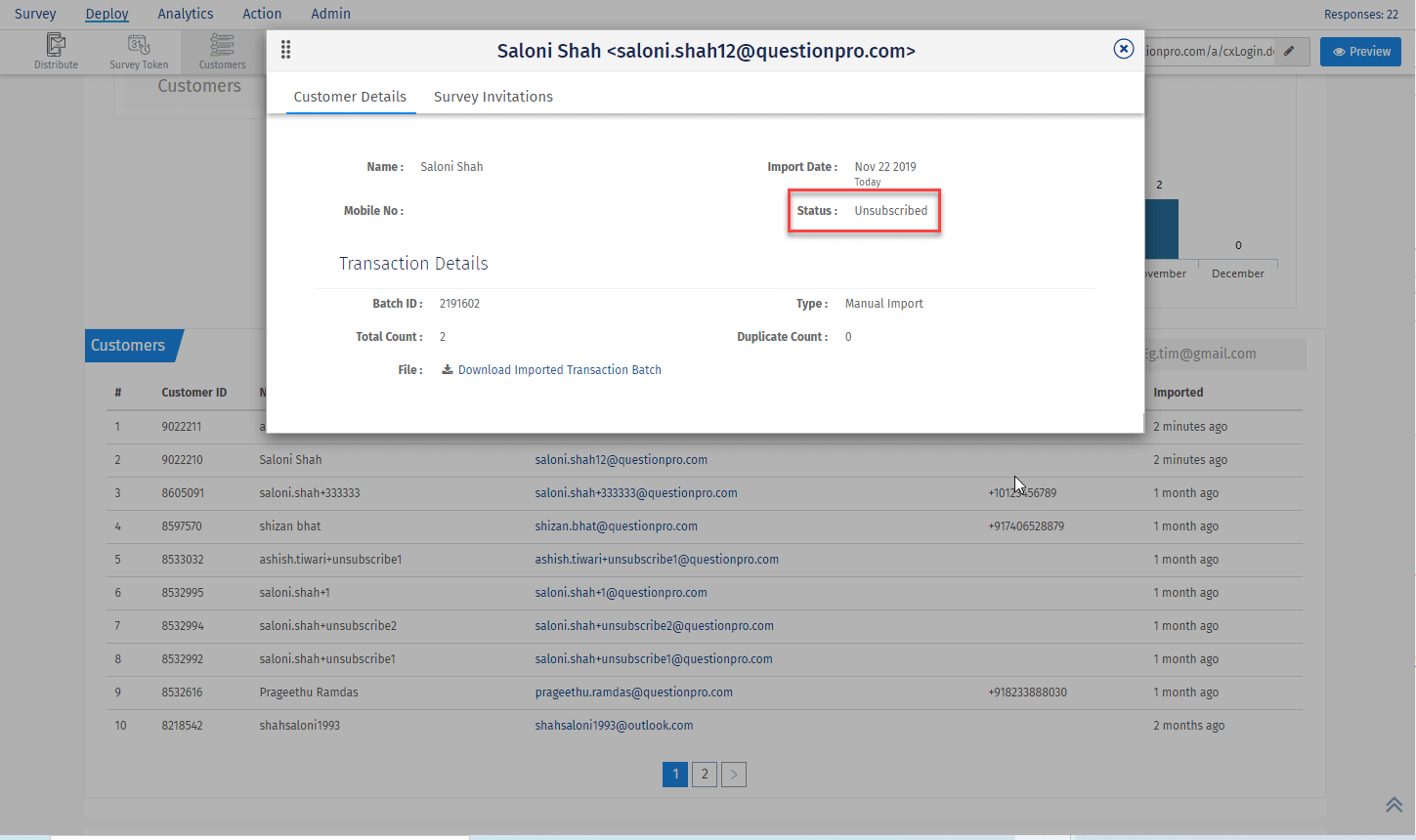
Task: Click the December label on the chart
Action: pos(1238,273)
